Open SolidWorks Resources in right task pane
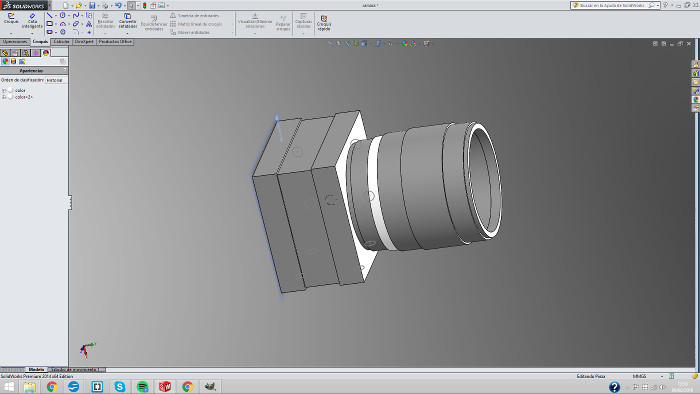This screenshot has height=394, width=700. point(696,64)
